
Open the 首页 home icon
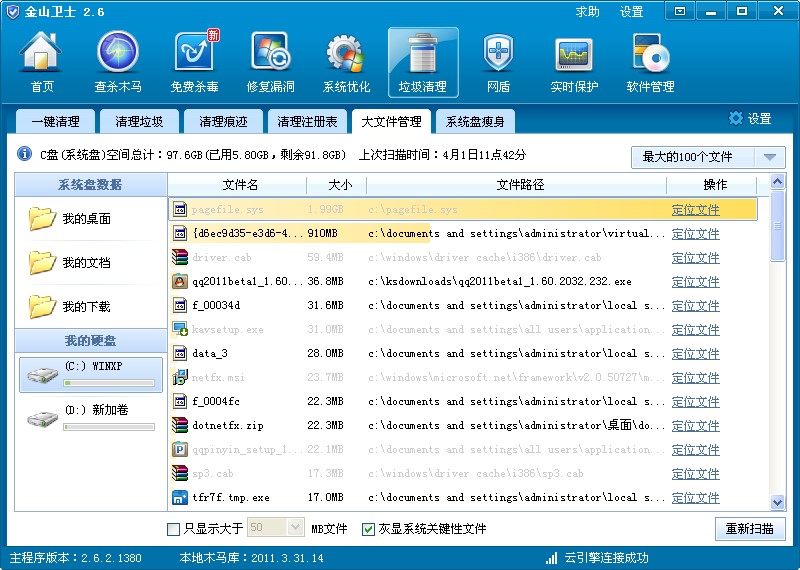point(41,52)
